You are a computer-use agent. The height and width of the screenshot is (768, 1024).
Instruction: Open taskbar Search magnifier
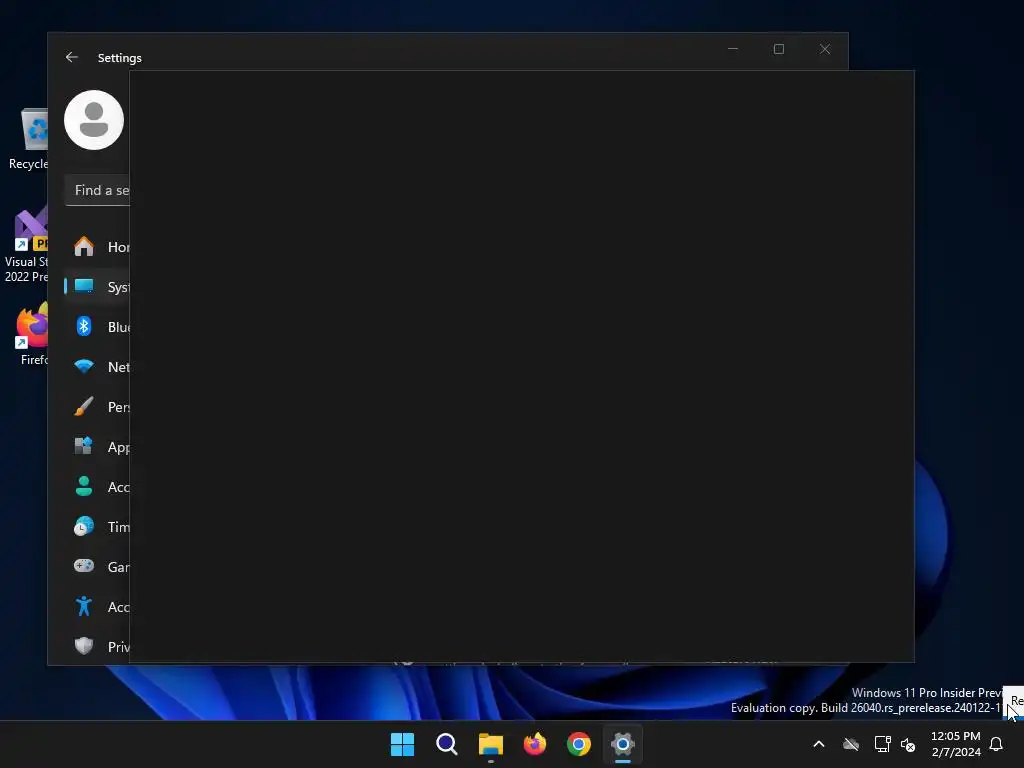(x=447, y=744)
